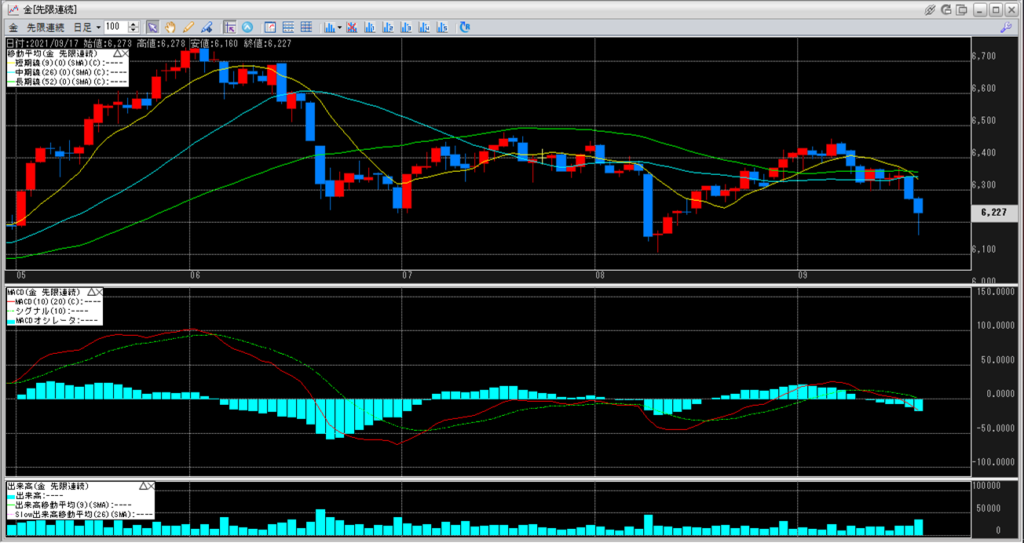Load chart template 5 icon

pos(442,27)
